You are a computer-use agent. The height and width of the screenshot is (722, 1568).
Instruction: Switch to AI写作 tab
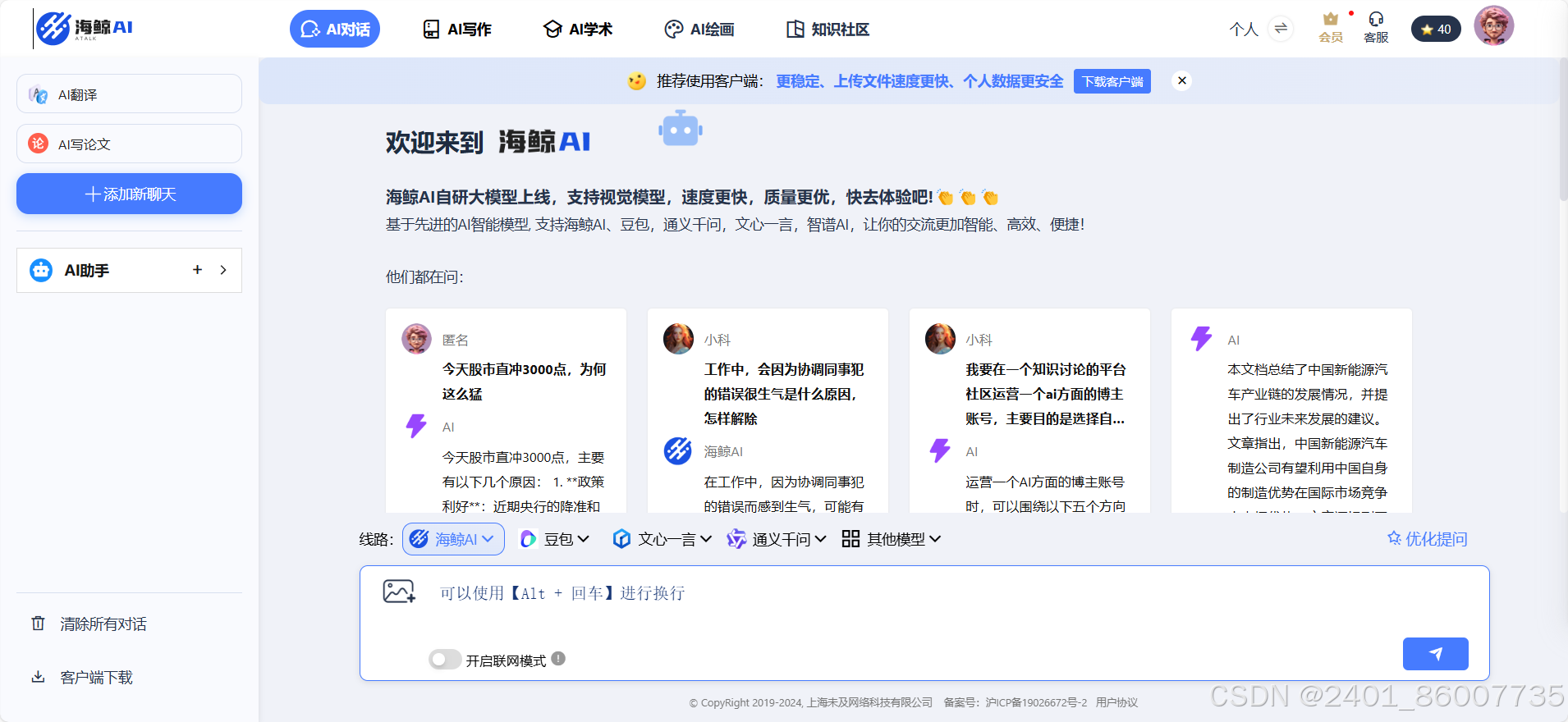click(x=456, y=30)
